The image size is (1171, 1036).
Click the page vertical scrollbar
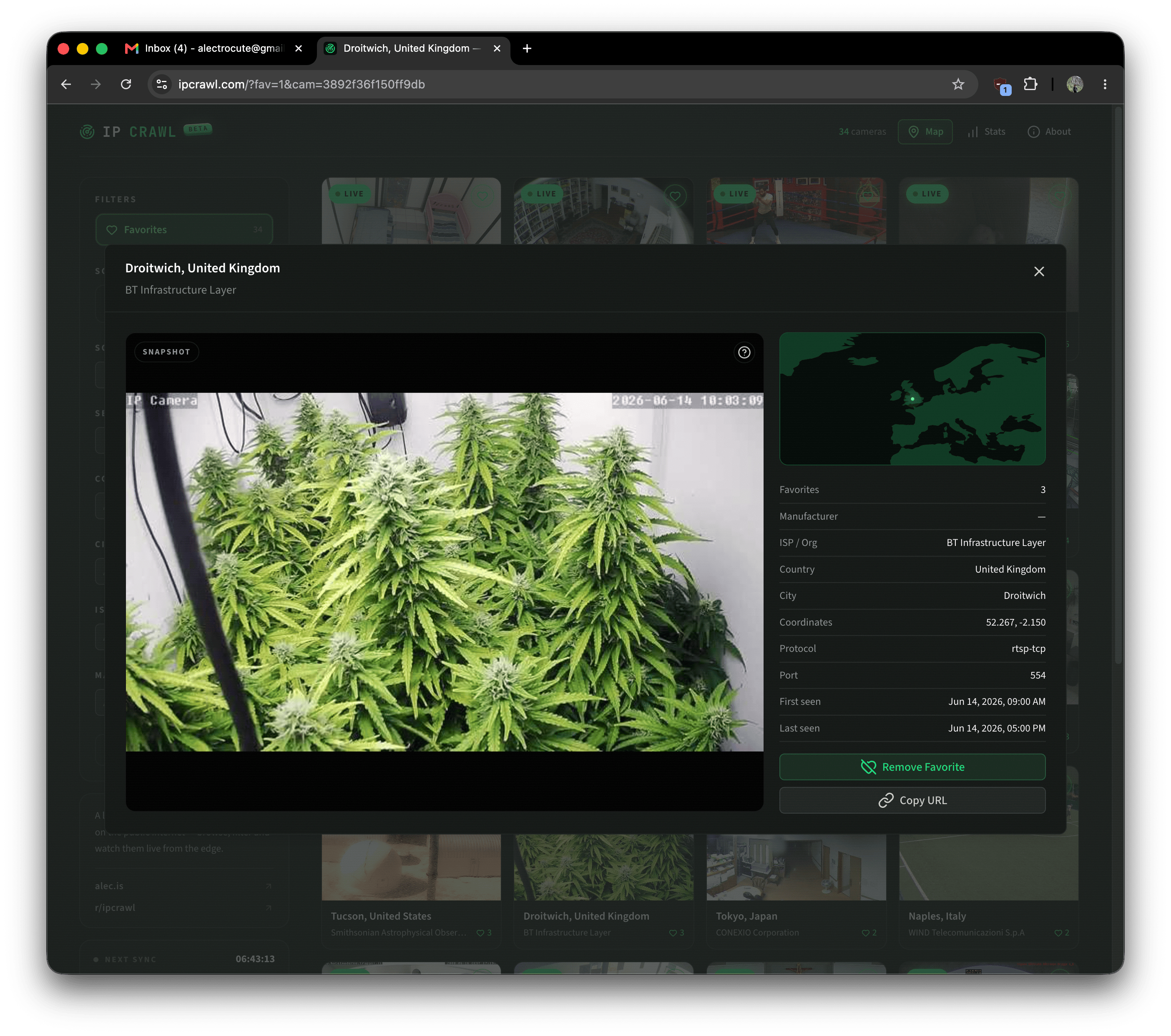coord(1118,384)
